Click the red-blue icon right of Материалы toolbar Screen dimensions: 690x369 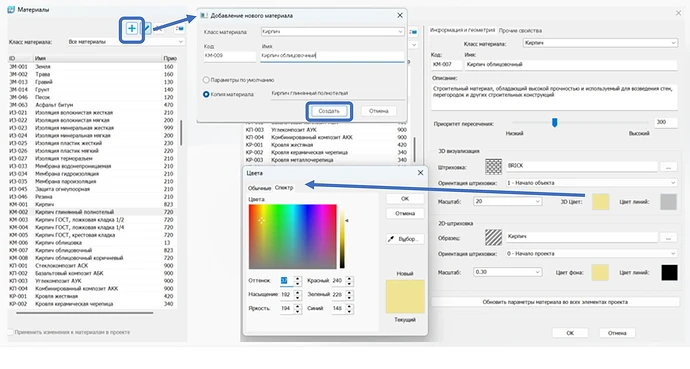180,29
